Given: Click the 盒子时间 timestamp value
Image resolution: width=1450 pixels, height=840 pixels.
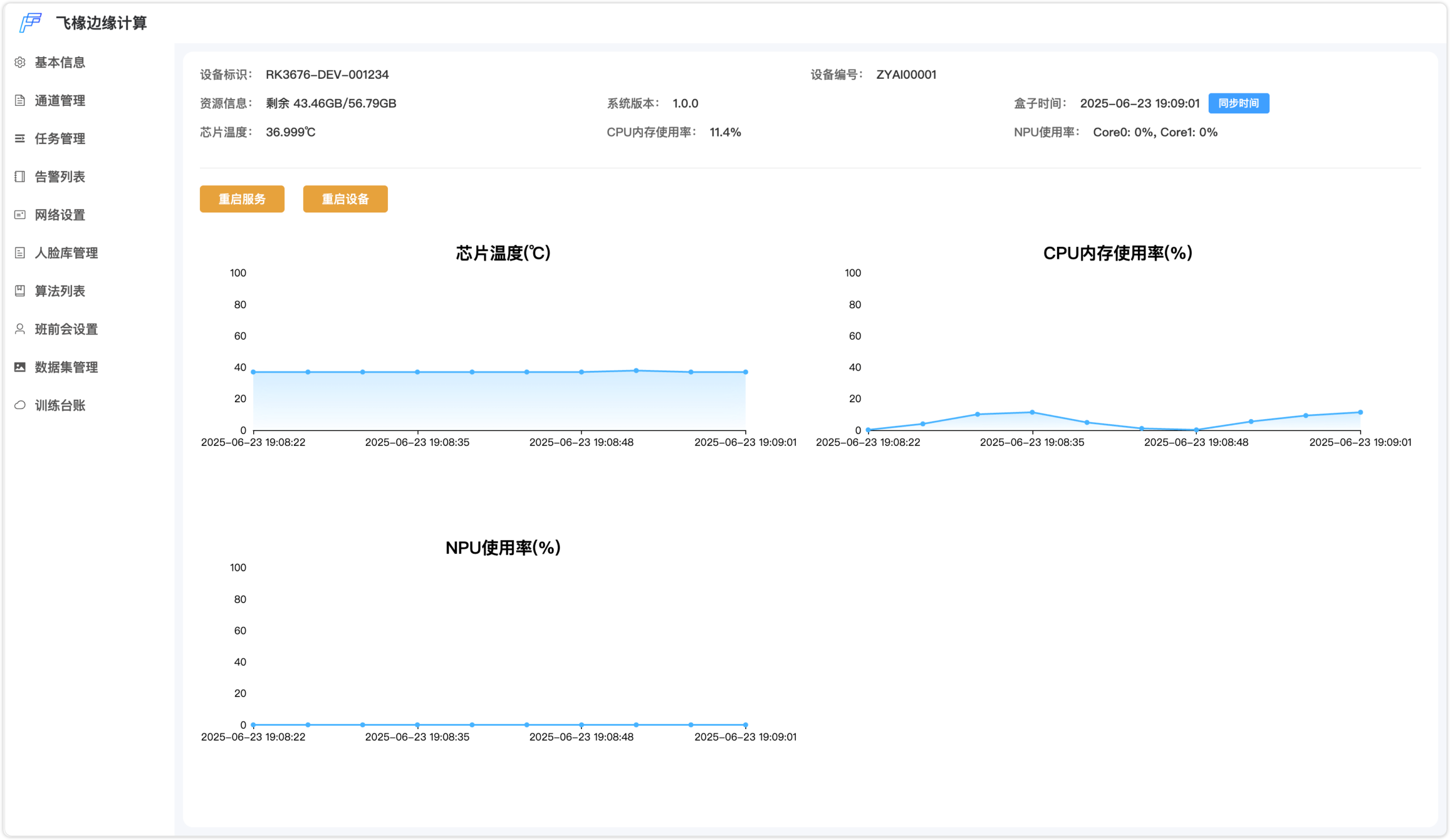Looking at the screenshot, I should 1140,104.
